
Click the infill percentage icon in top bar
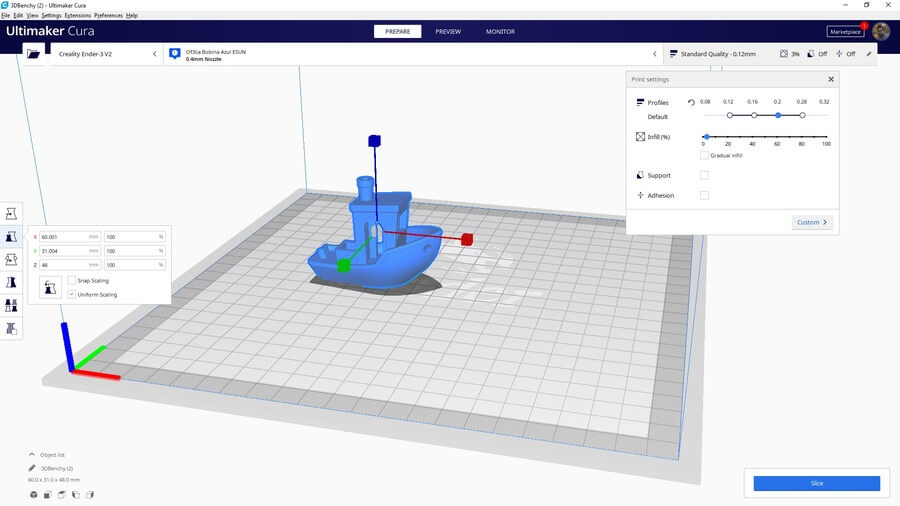click(783, 54)
